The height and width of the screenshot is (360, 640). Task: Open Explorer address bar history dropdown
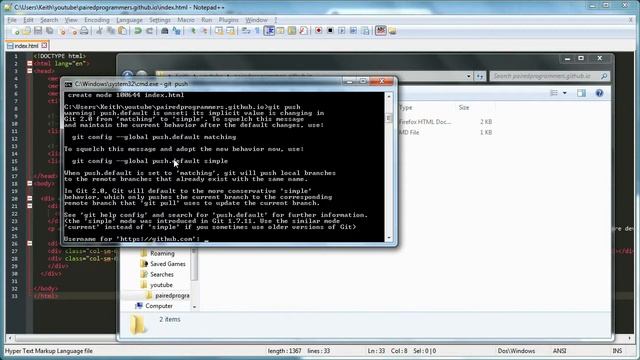[468, 76]
